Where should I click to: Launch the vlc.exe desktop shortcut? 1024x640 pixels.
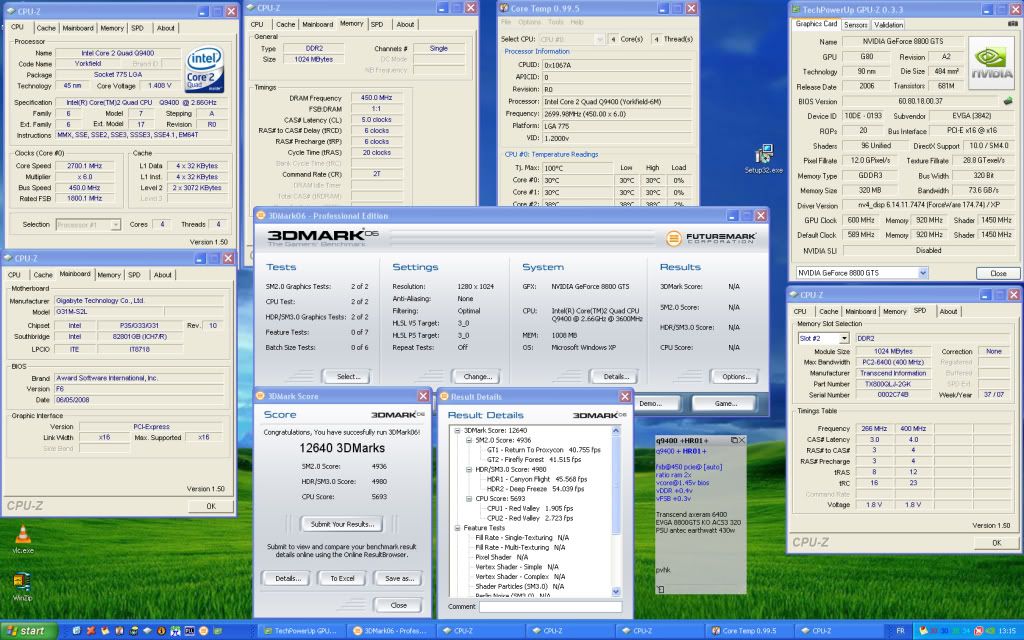pos(22,533)
